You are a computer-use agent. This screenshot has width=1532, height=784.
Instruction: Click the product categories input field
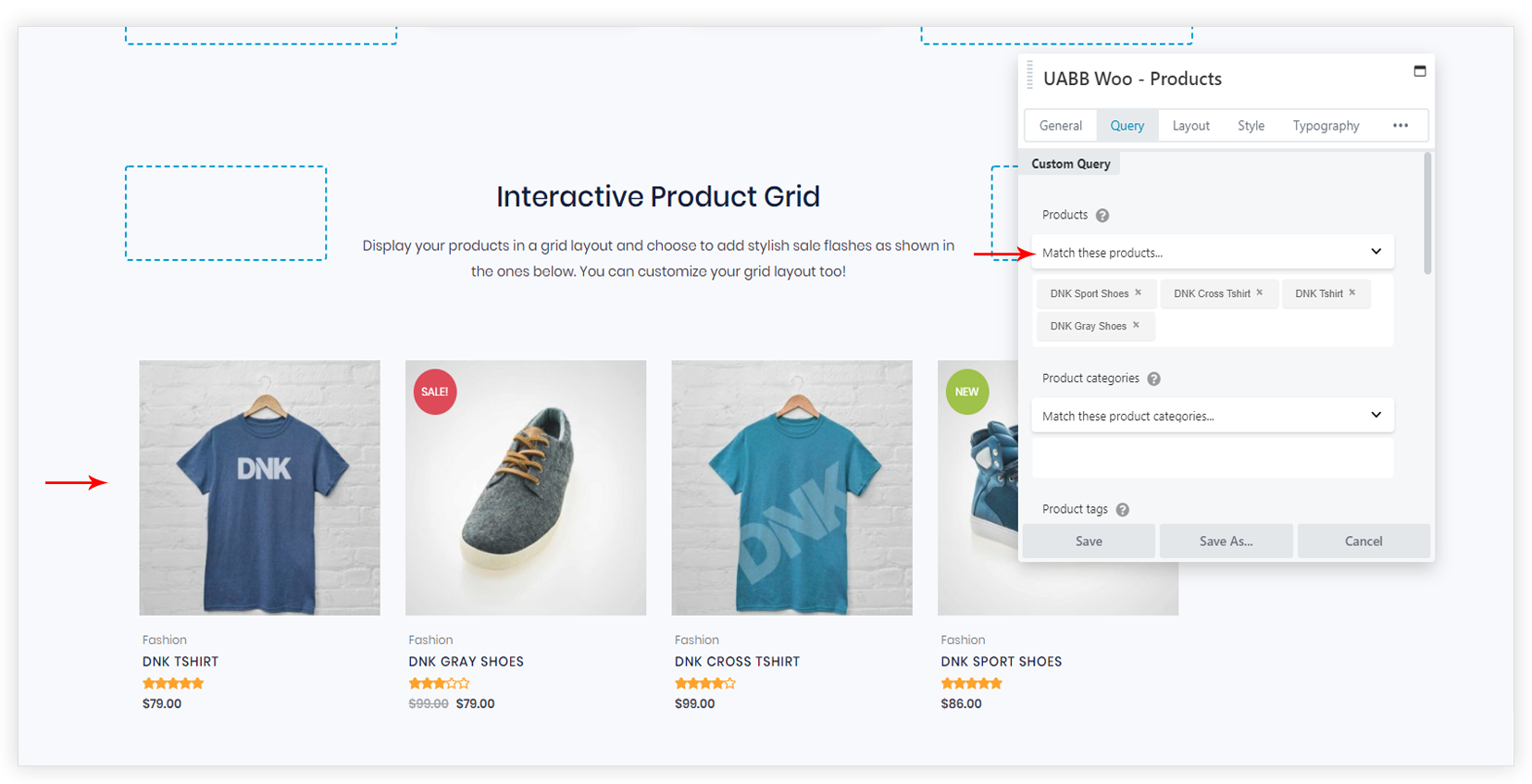[1212, 457]
